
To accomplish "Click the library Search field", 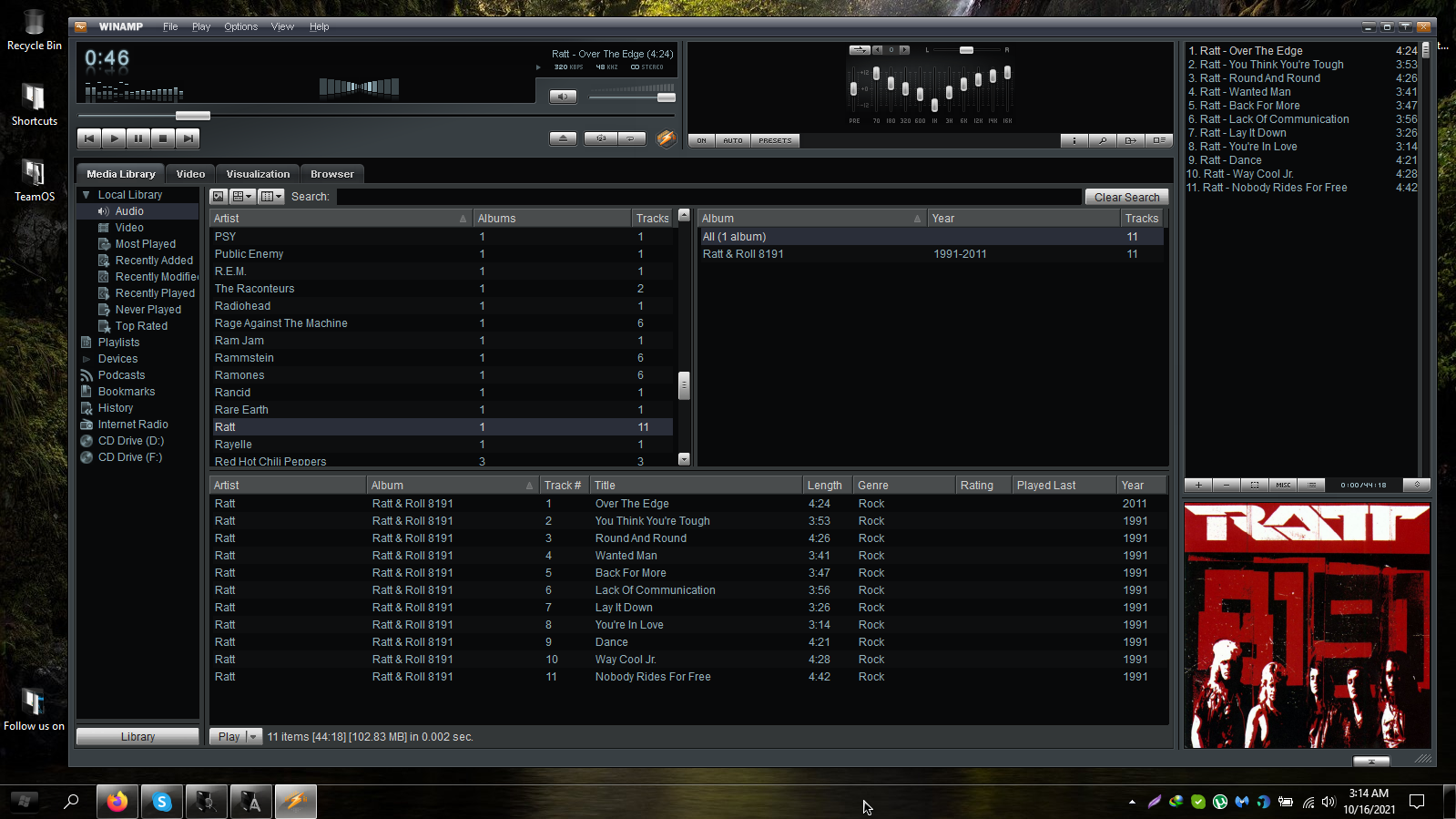I will point(708,197).
